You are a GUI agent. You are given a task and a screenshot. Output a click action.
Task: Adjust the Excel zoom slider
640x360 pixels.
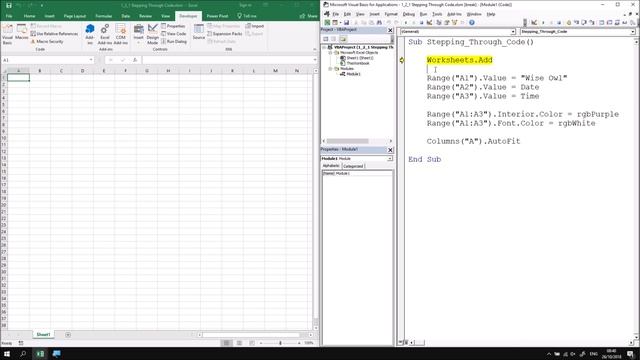coord(280,343)
